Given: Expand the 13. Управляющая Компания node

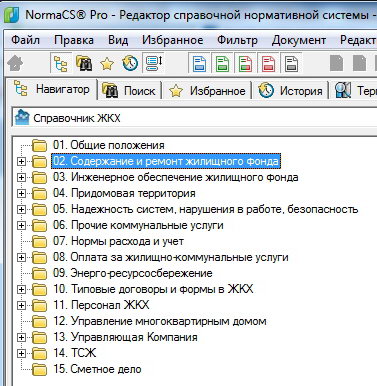Looking at the screenshot, I should pyautogui.click(x=21, y=338).
